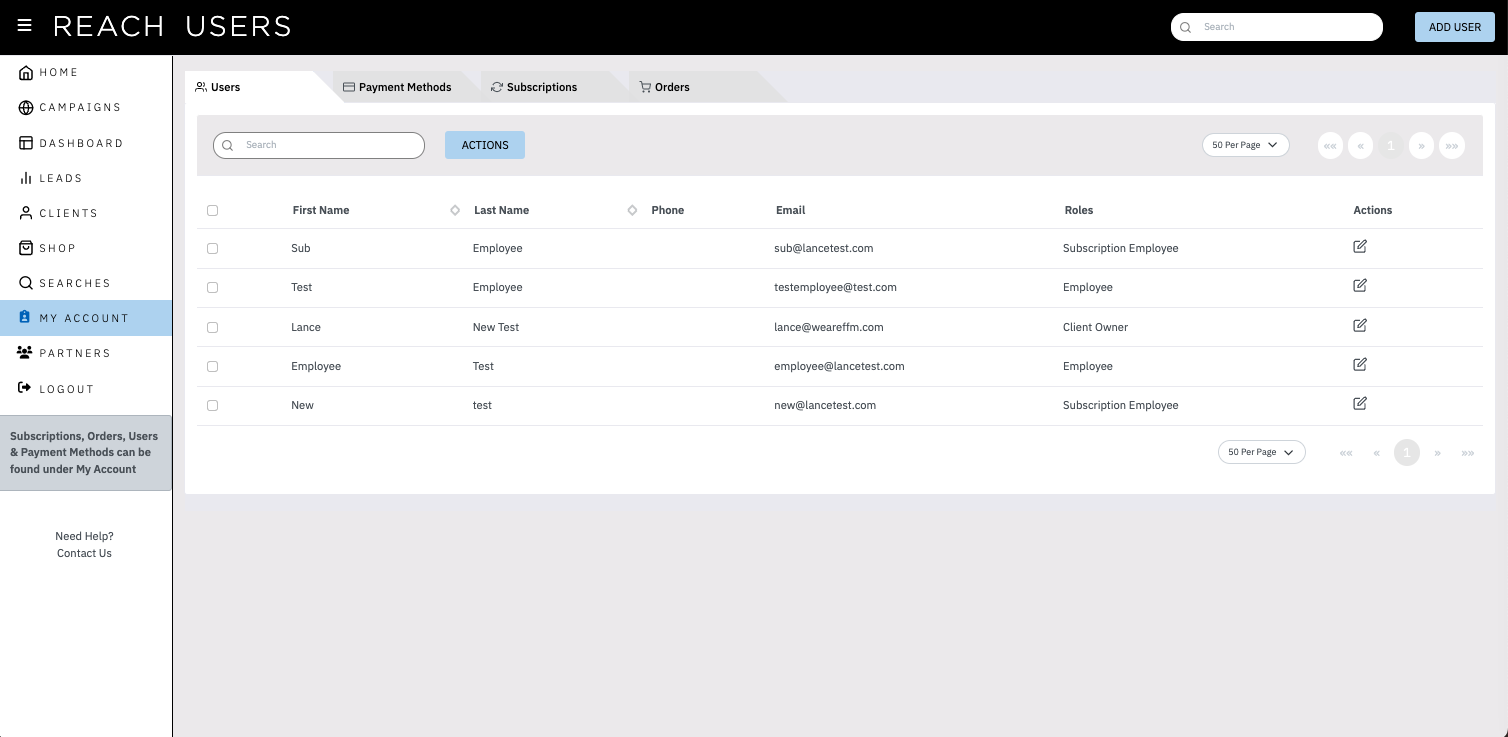Click the users table search field

click(319, 145)
